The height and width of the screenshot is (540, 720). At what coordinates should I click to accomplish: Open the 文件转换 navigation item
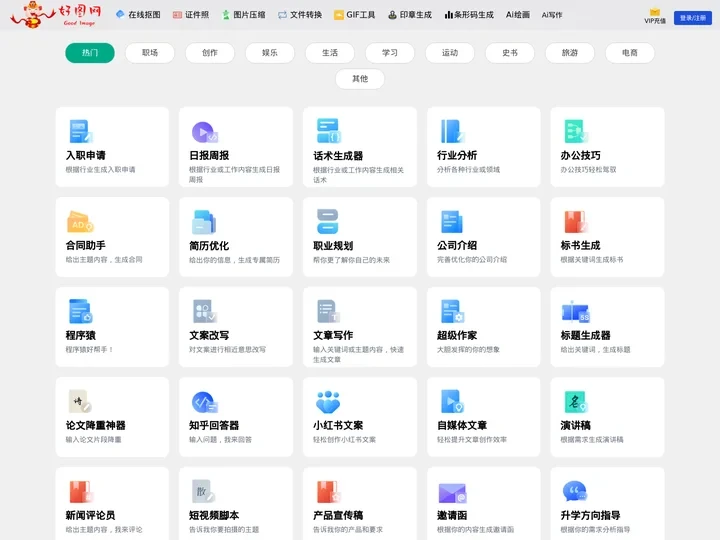300,15
